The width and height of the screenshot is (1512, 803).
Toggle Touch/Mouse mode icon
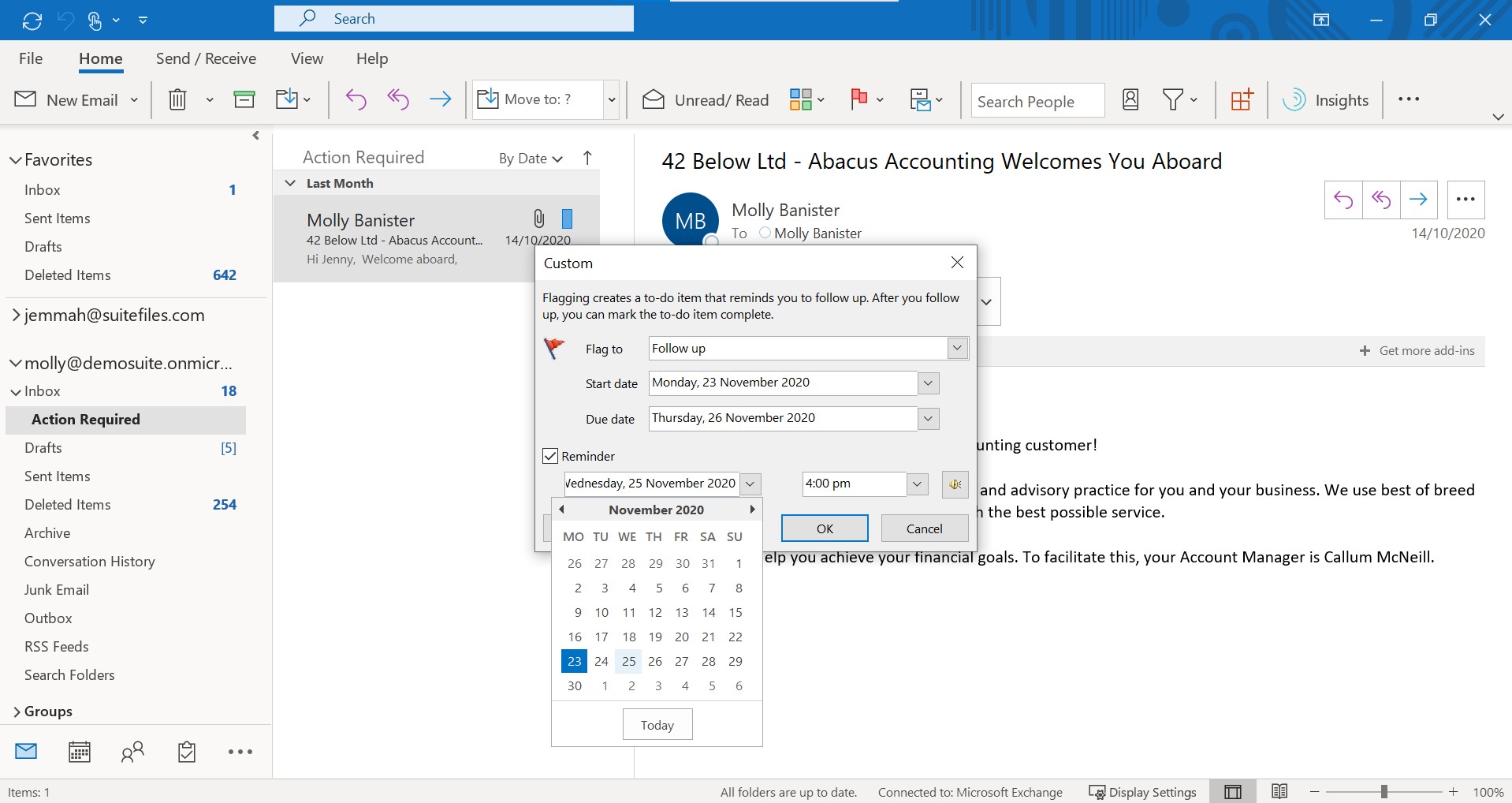coord(95,21)
